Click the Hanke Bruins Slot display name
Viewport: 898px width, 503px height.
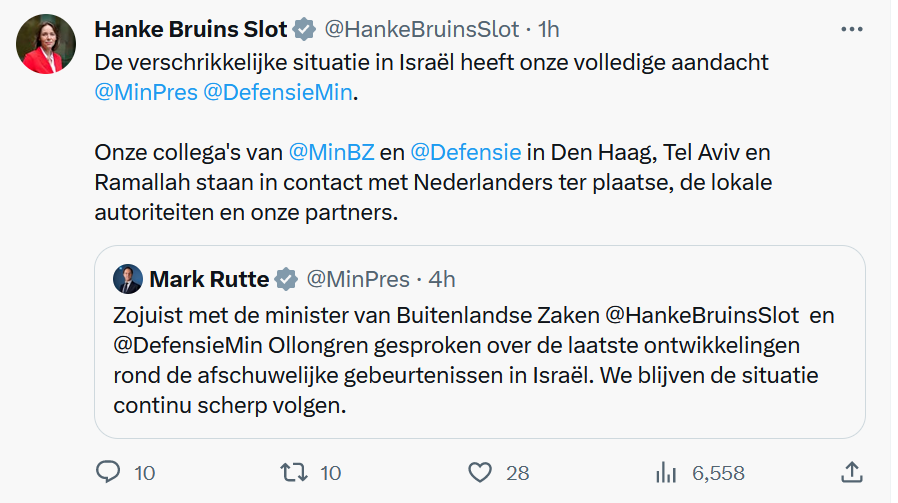(191, 29)
